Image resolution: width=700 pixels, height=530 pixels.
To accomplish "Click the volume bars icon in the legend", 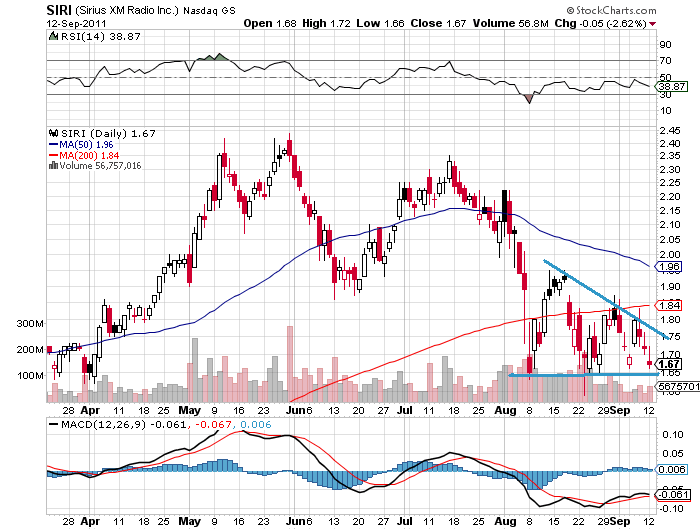I will (54, 166).
